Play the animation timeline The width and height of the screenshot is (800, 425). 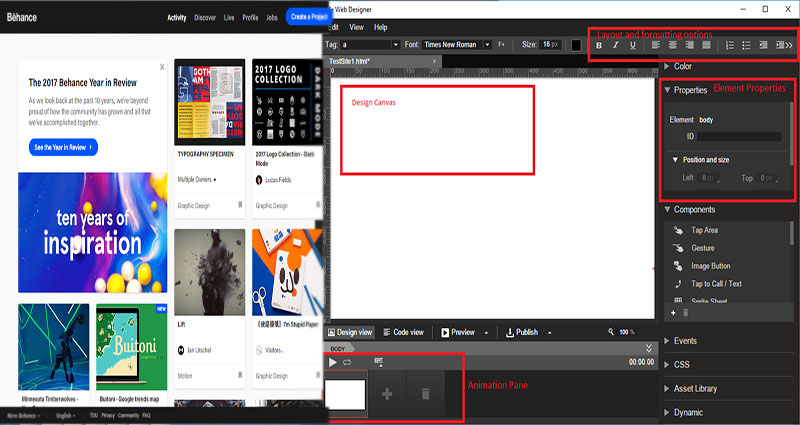[333, 362]
